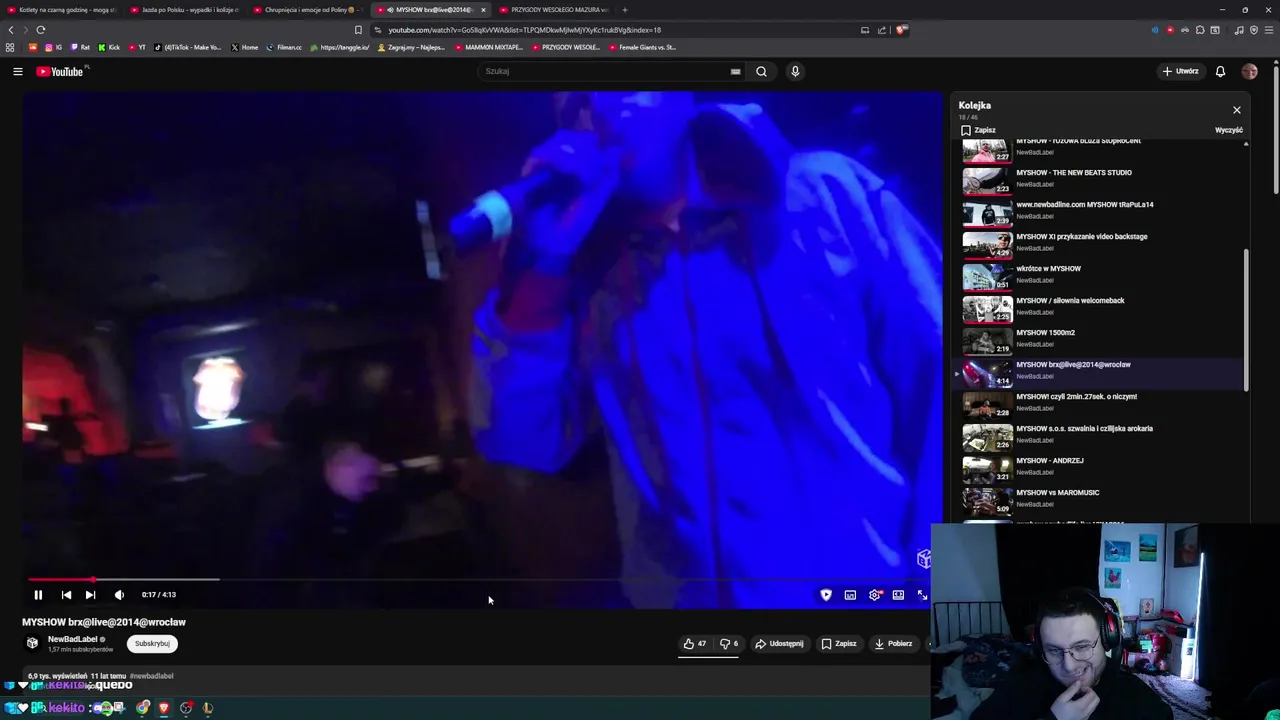
Task: Close the Kolejka queue panel
Action: tap(1237, 110)
